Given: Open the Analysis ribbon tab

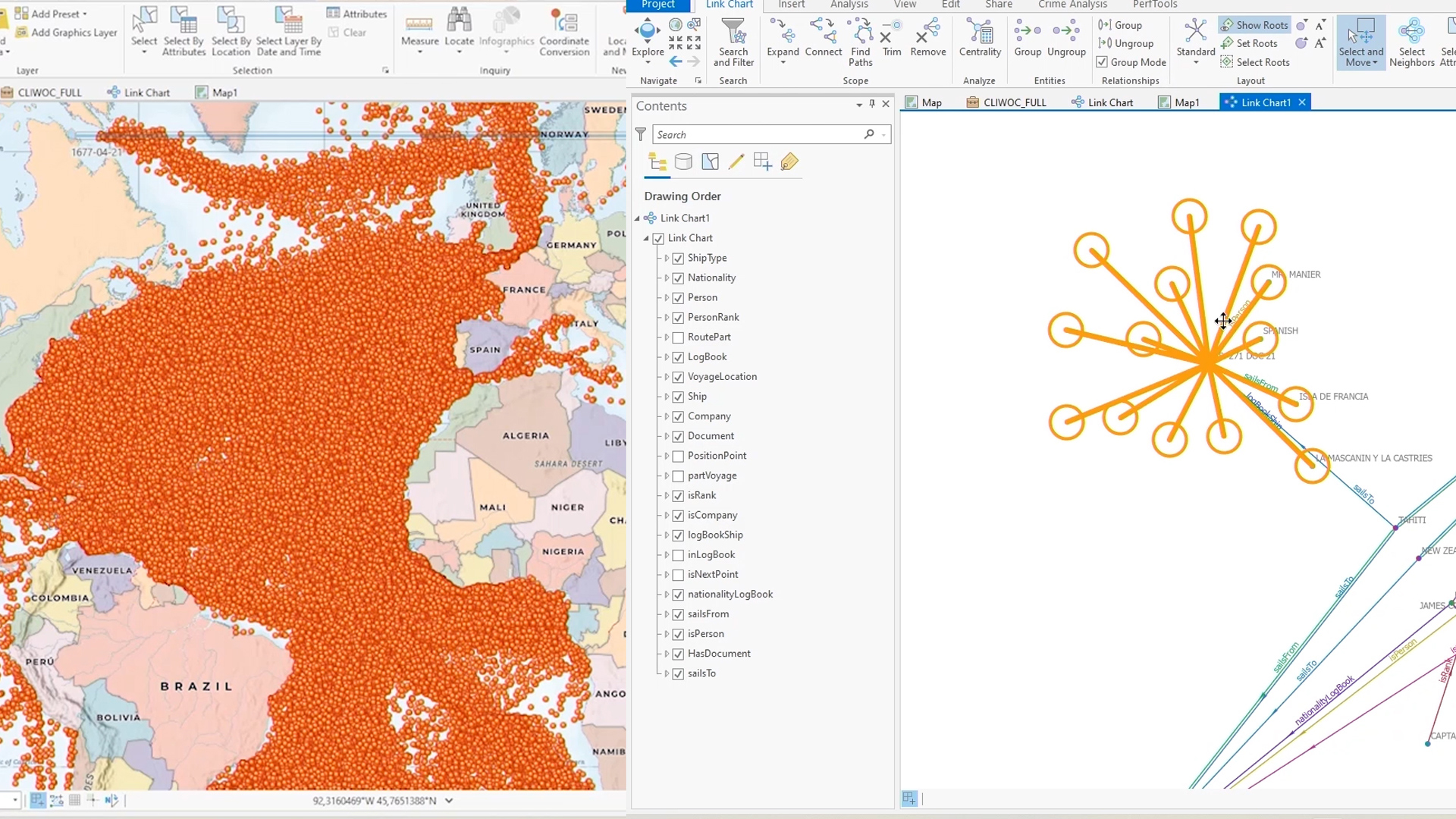Looking at the screenshot, I should tap(849, 5).
